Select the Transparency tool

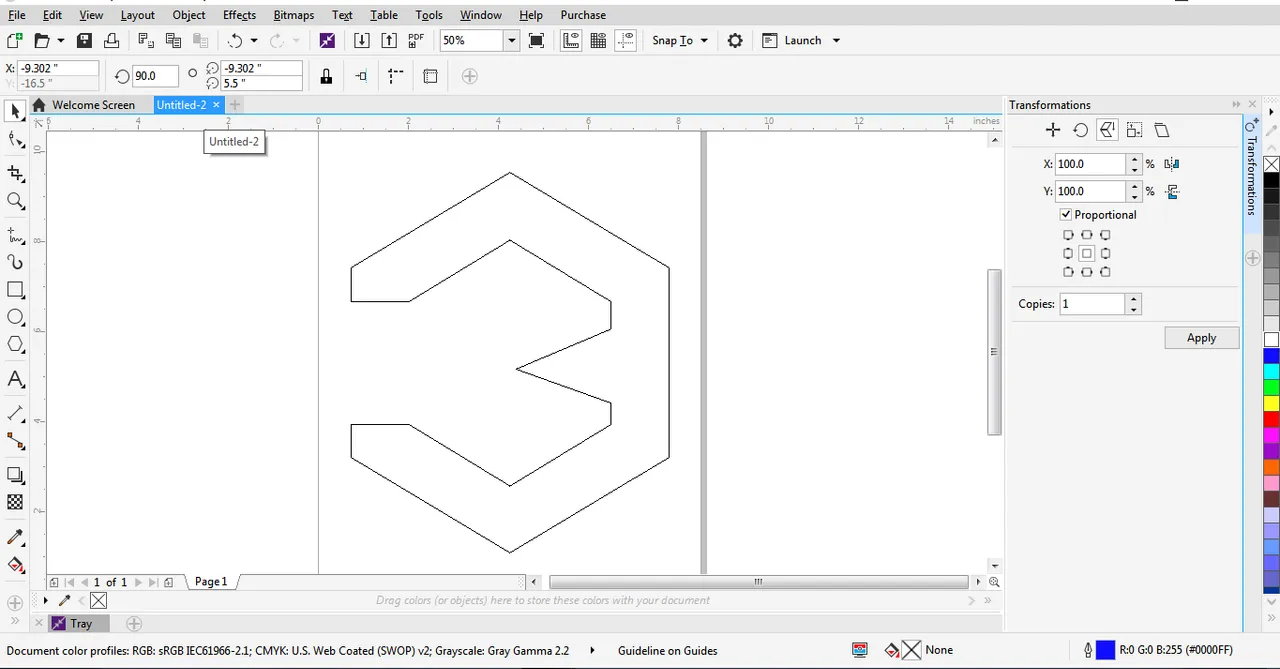coord(15,502)
